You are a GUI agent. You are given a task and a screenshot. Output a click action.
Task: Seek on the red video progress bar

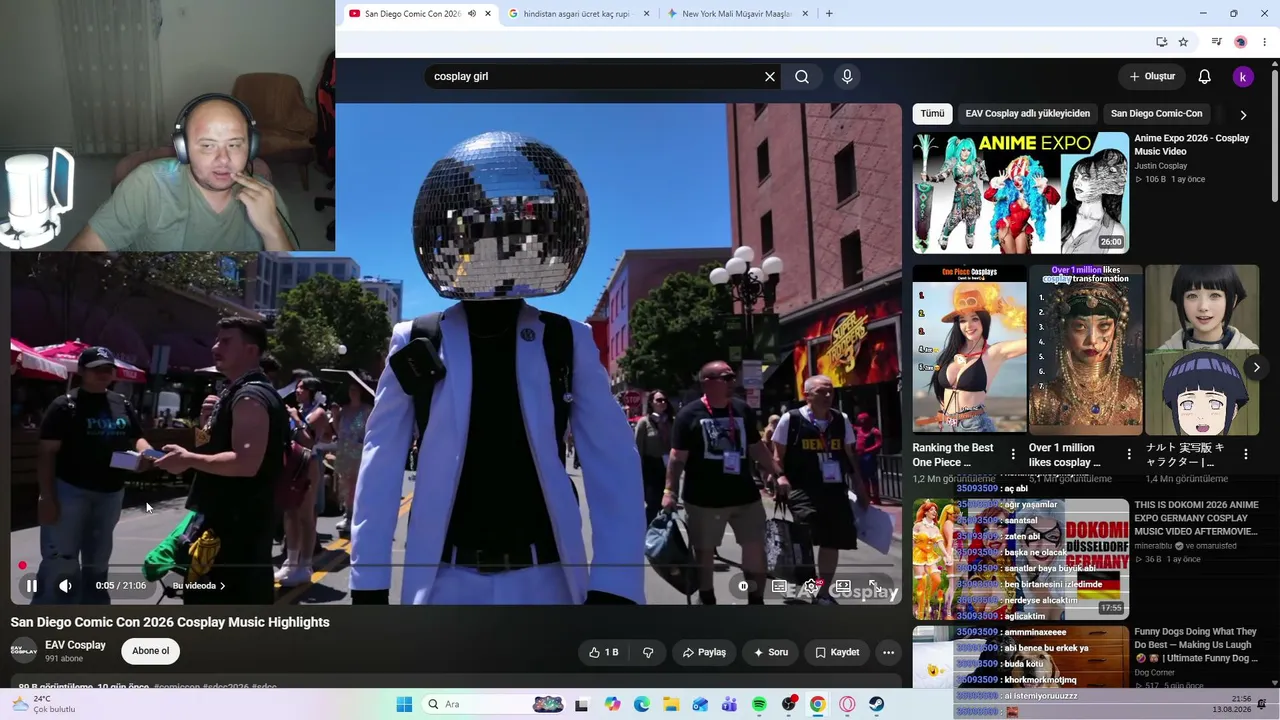point(456,566)
